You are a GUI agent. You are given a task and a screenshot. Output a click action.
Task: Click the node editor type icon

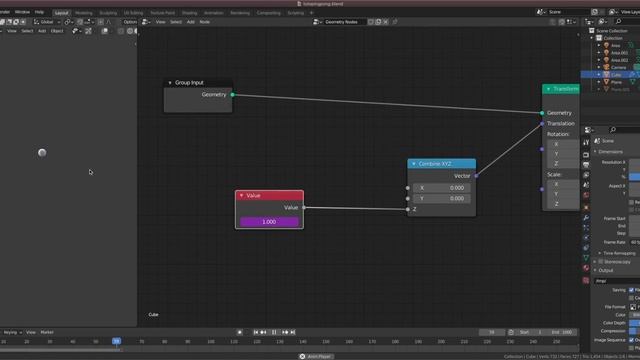point(145,22)
